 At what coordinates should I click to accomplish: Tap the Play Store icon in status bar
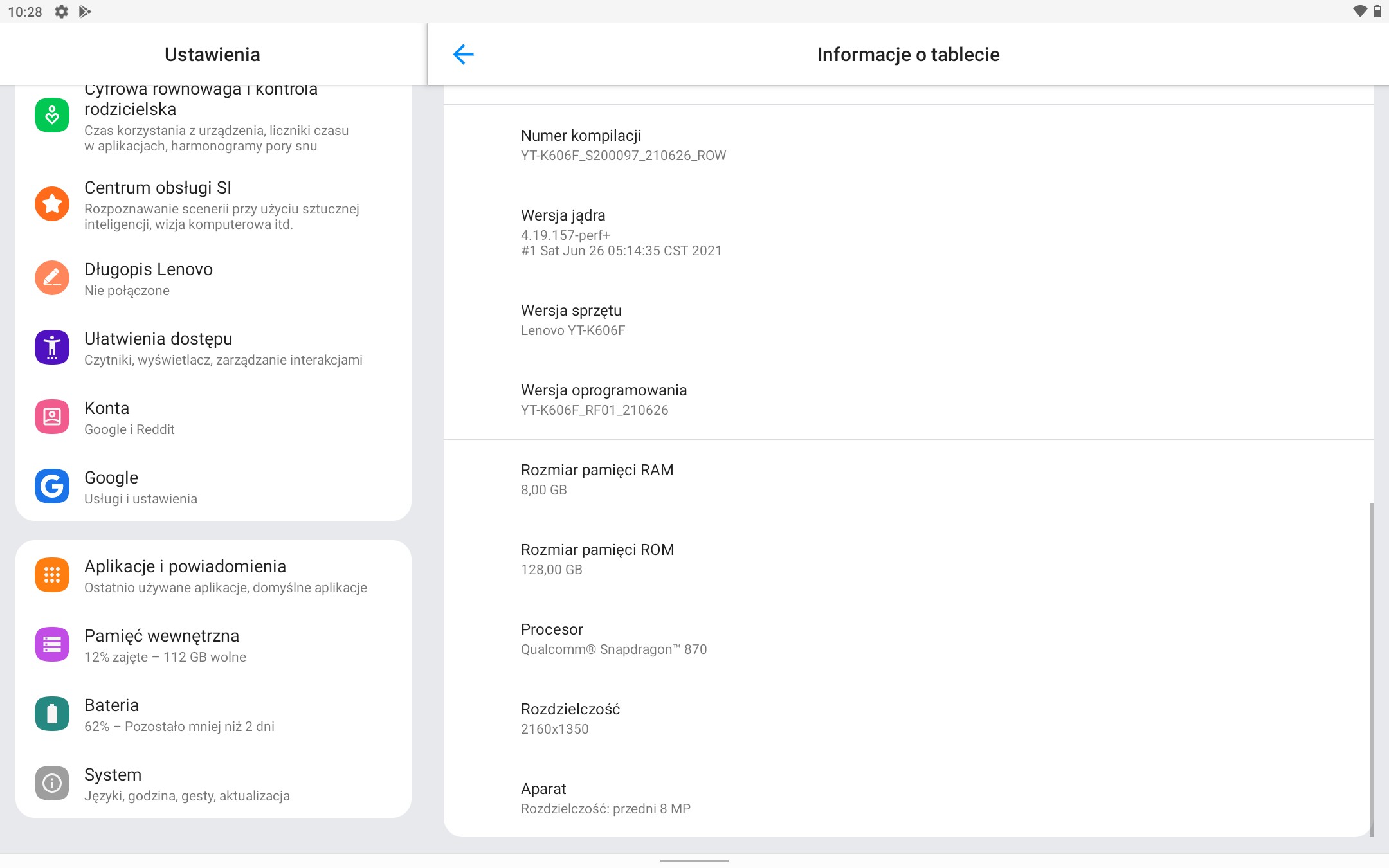pyautogui.click(x=85, y=12)
